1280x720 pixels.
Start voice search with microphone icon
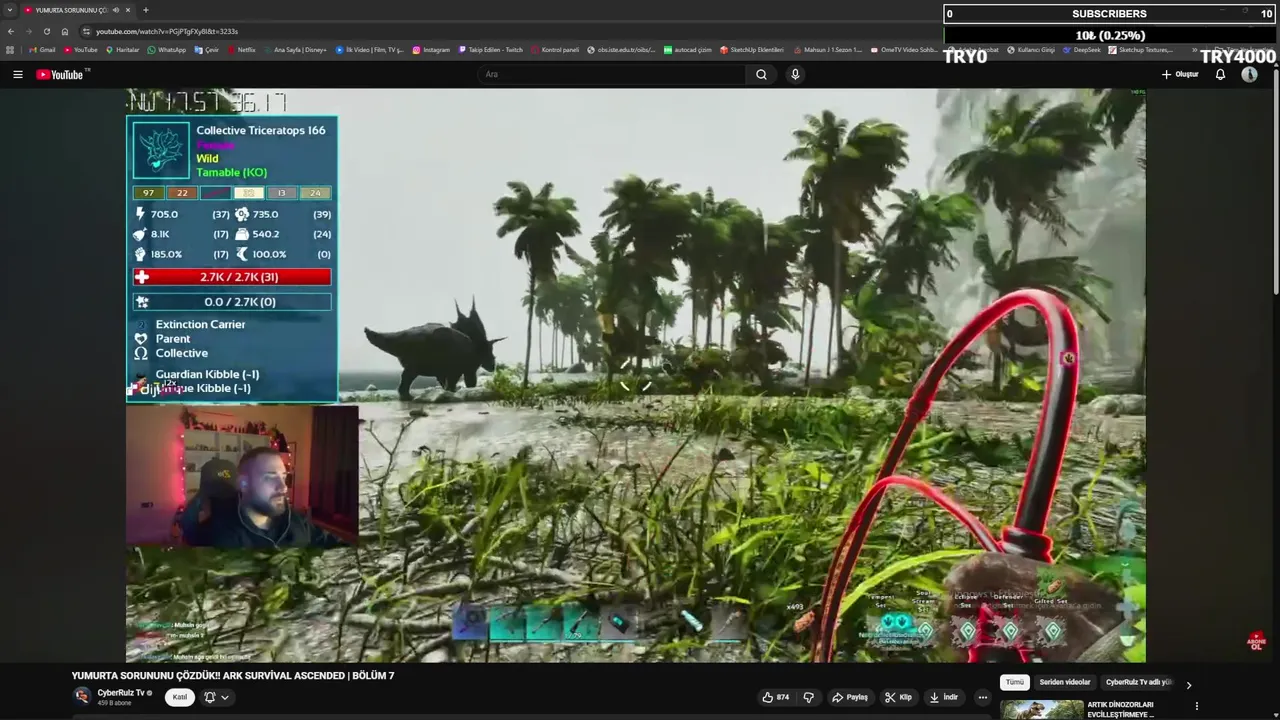click(x=795, y=74)
